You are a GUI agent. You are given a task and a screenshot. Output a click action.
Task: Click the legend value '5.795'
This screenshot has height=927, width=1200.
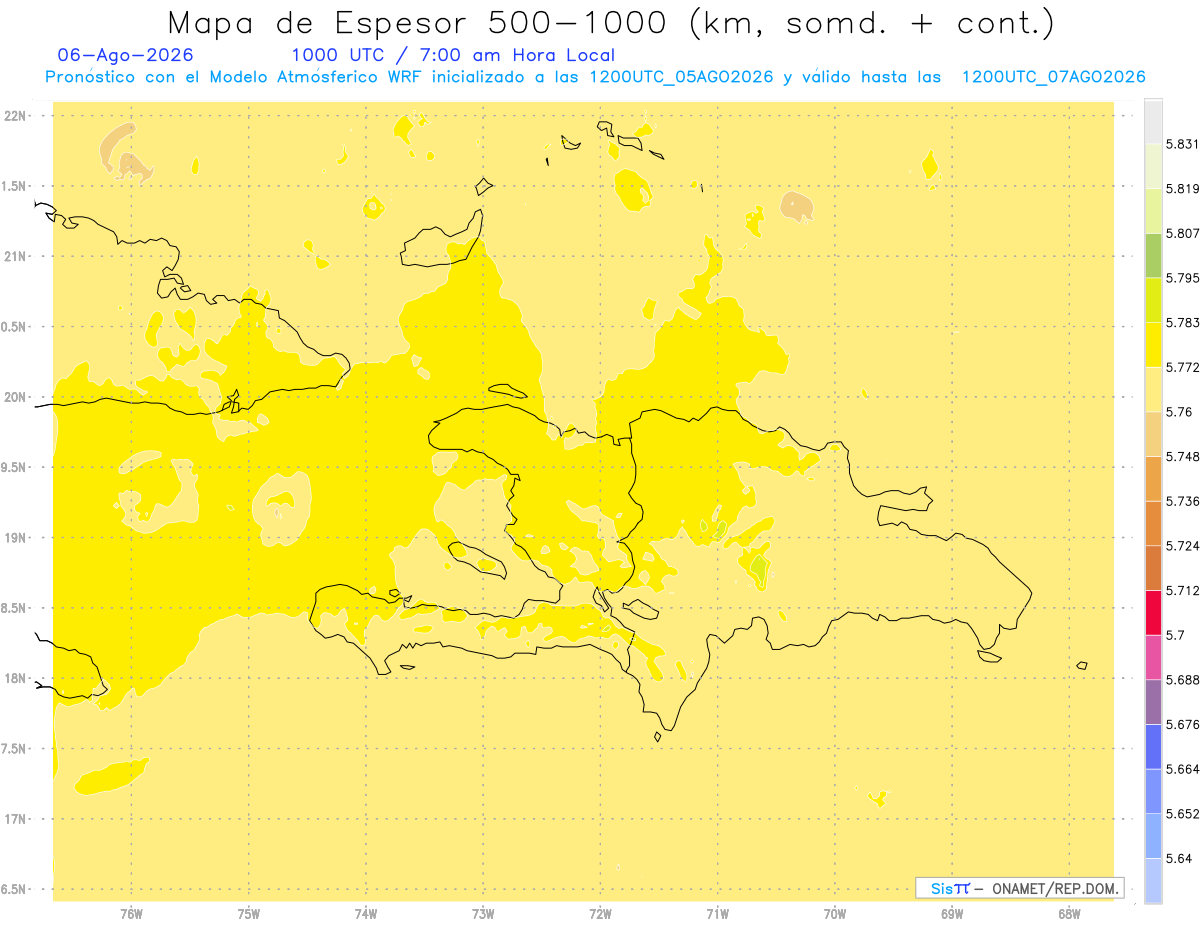1182,278
